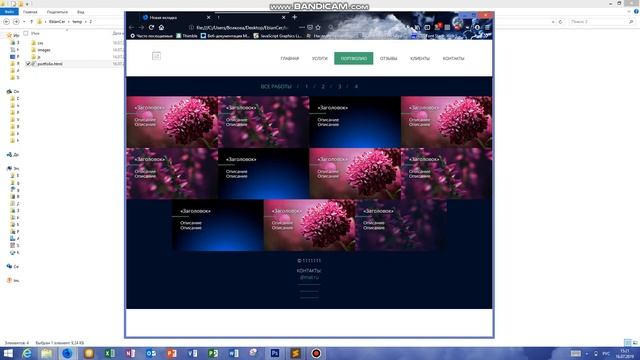Close the 'Новая вкладка' tab
The width and height of the screenshot is (640, 360).
(x=209, y=18)
